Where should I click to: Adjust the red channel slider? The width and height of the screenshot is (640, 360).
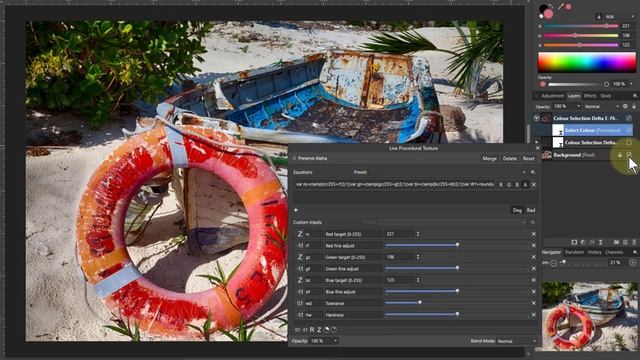pos(581,26)
